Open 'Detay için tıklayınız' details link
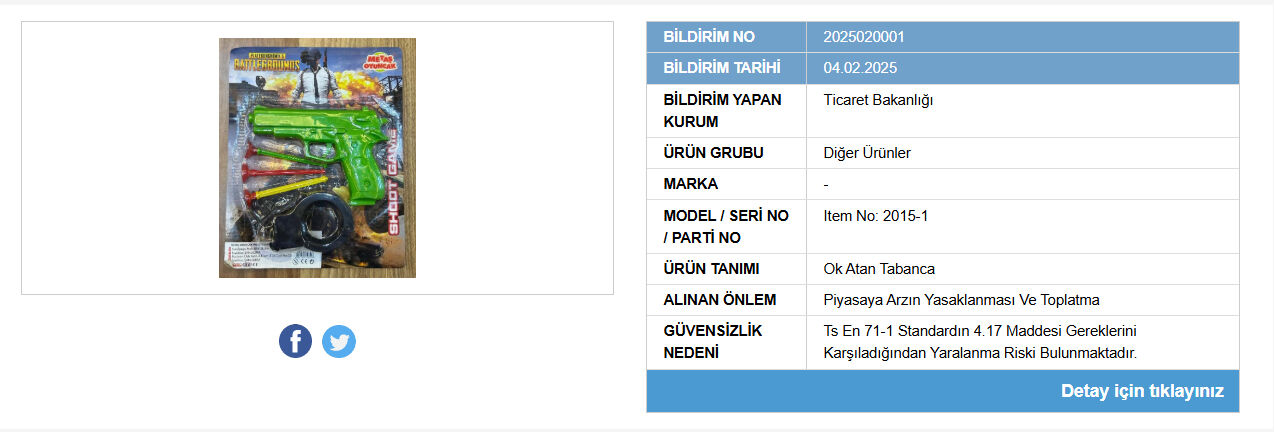The image size is (1274, 432). 1142,391
